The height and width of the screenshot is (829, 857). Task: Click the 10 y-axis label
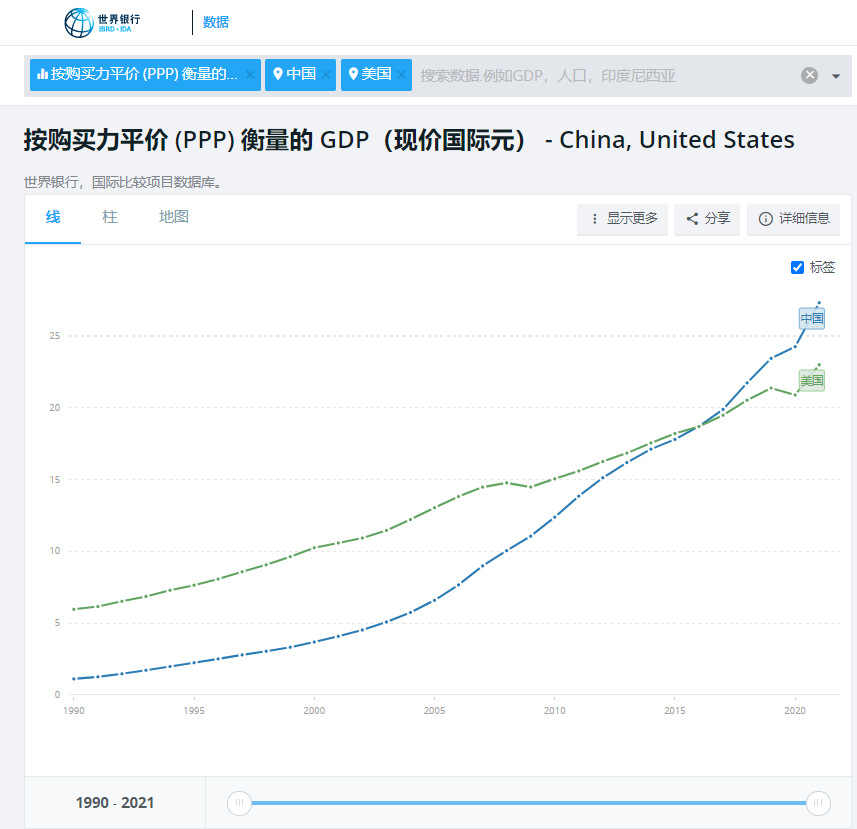point(55,551)
